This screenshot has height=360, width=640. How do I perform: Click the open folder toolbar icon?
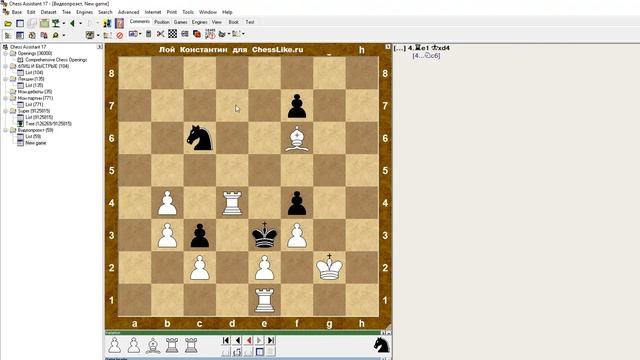[x=8, y=24]
